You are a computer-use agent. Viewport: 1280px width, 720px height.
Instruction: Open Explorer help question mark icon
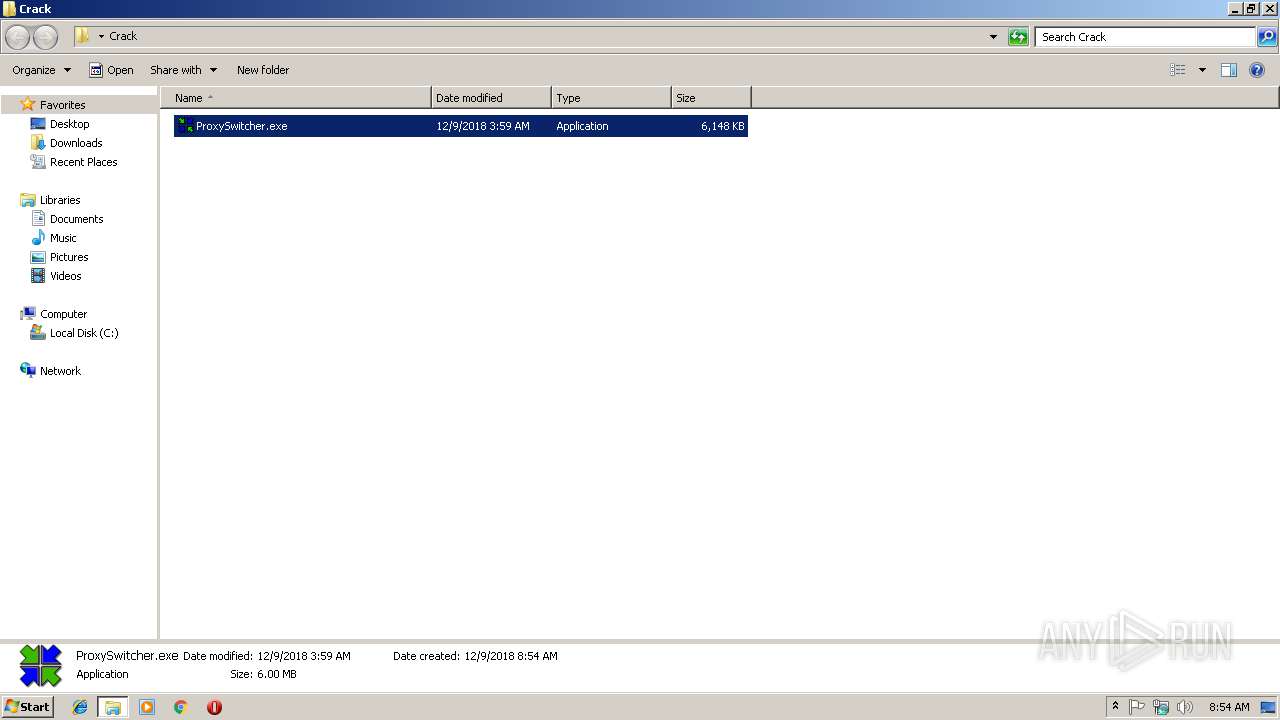[x=1257, y=70]
